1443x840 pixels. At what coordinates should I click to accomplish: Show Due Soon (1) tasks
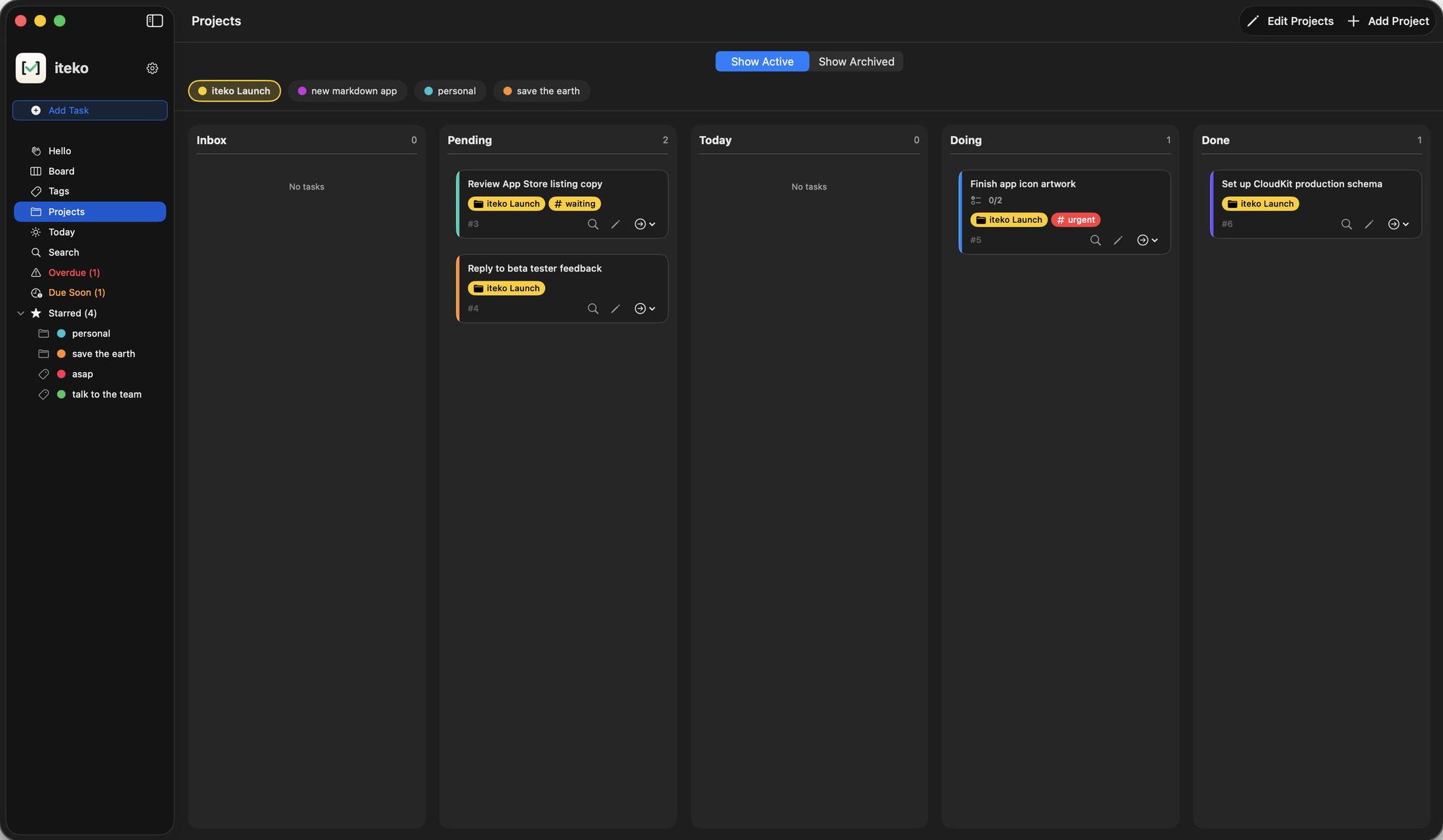(90, 293)
